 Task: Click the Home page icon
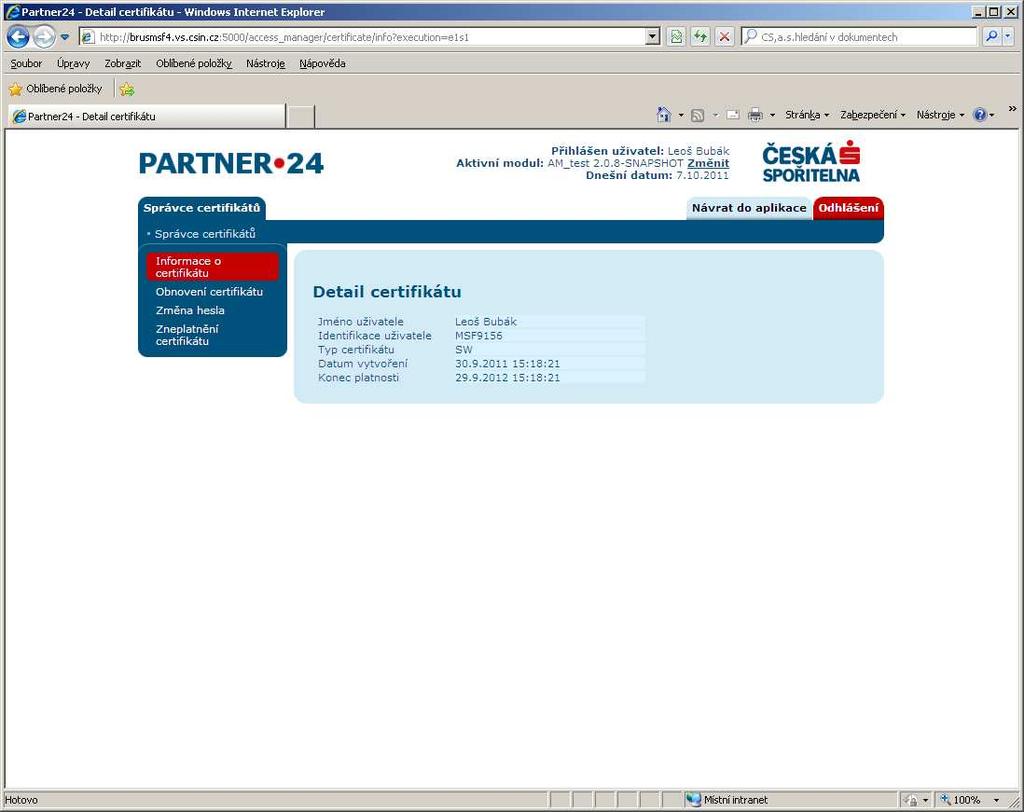pyautogui.click(x=664, y=114)
